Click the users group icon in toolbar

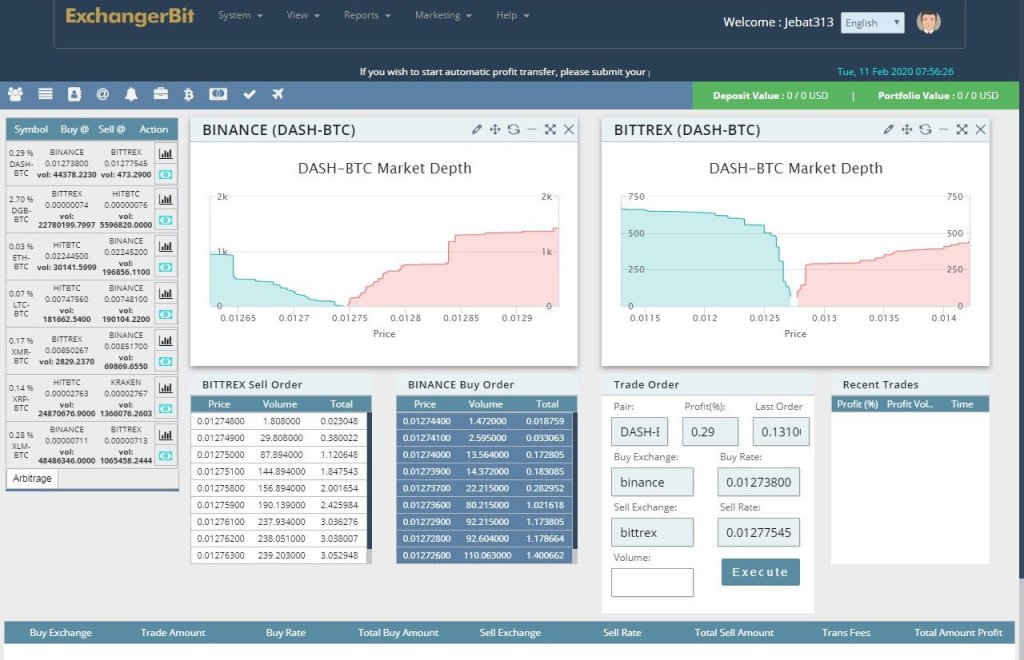tap(15, 94)
